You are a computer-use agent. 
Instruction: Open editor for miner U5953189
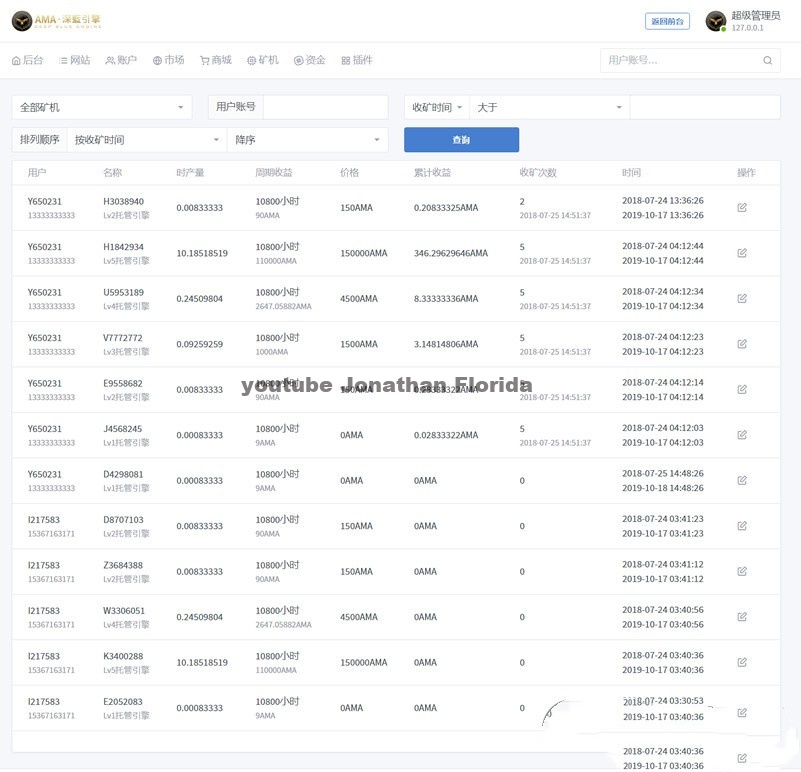coord(742,299)
